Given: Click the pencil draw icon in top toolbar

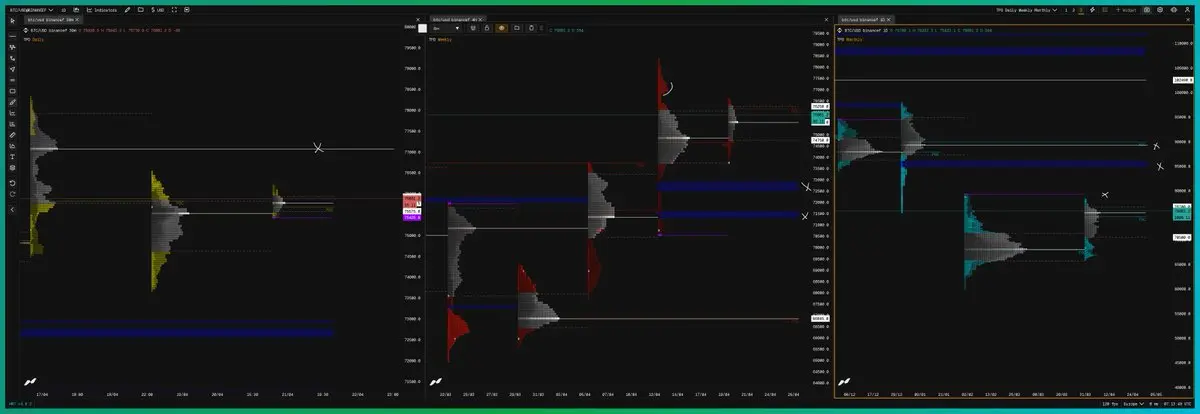Looking at the screenshot, I should click(127, 10).
